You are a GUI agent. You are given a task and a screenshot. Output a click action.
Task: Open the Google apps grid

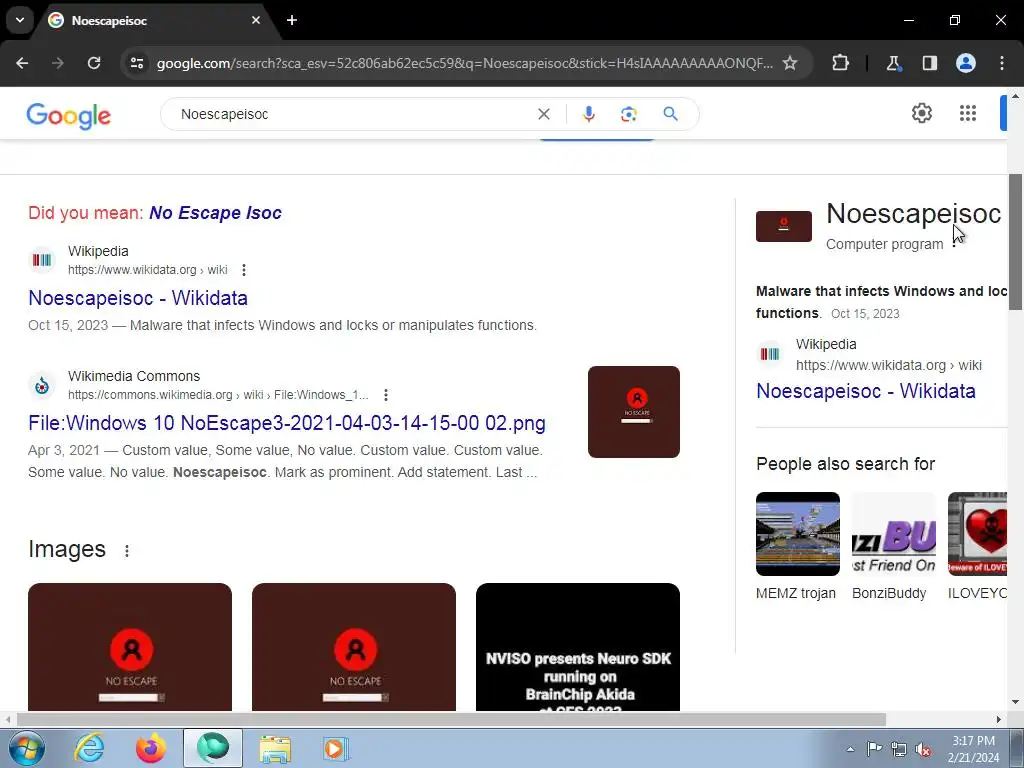pyautogui.click(x=968, y=113)
